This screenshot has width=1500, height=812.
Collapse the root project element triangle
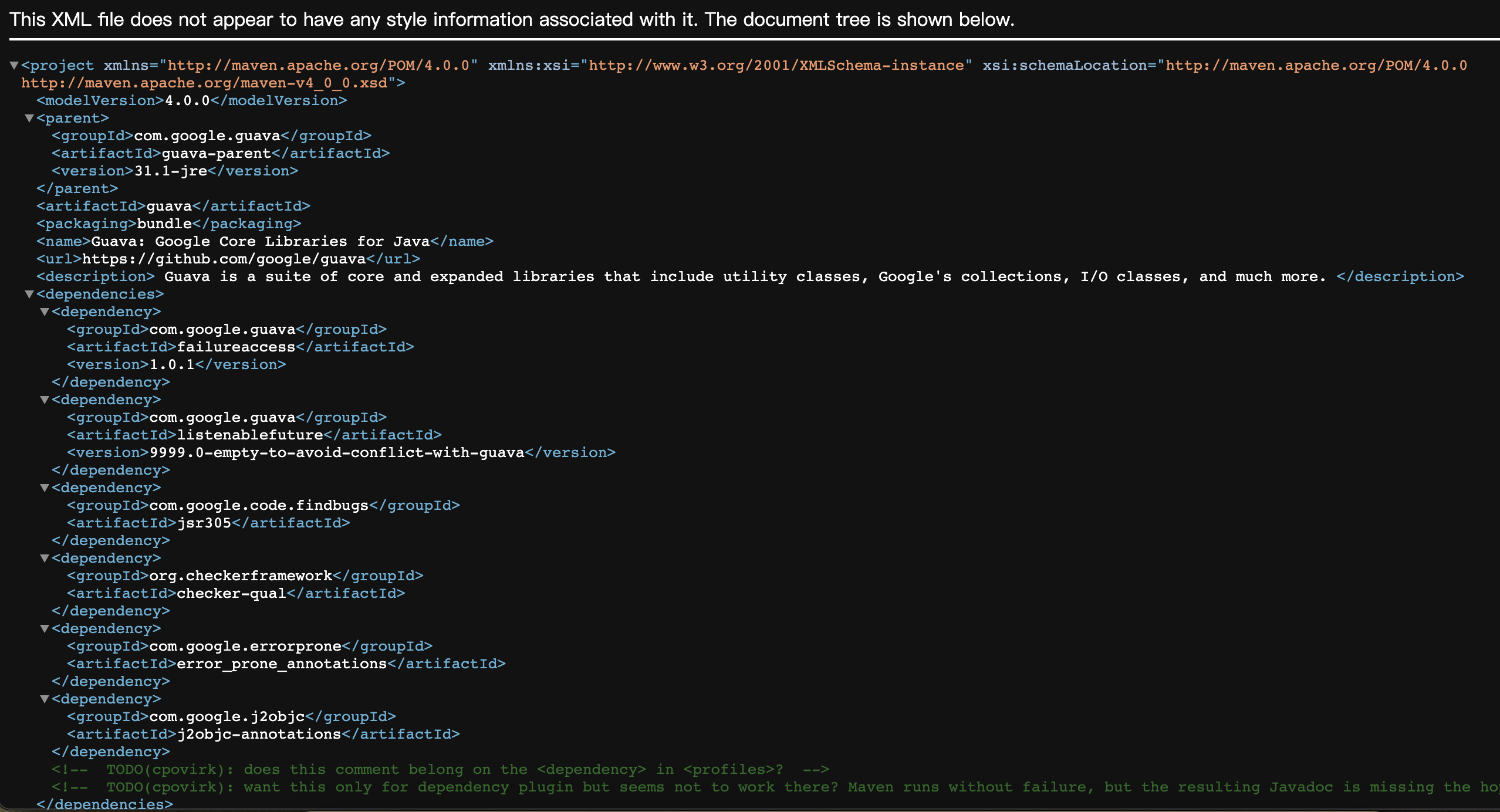pyautogui.click(x=14, y=65)
